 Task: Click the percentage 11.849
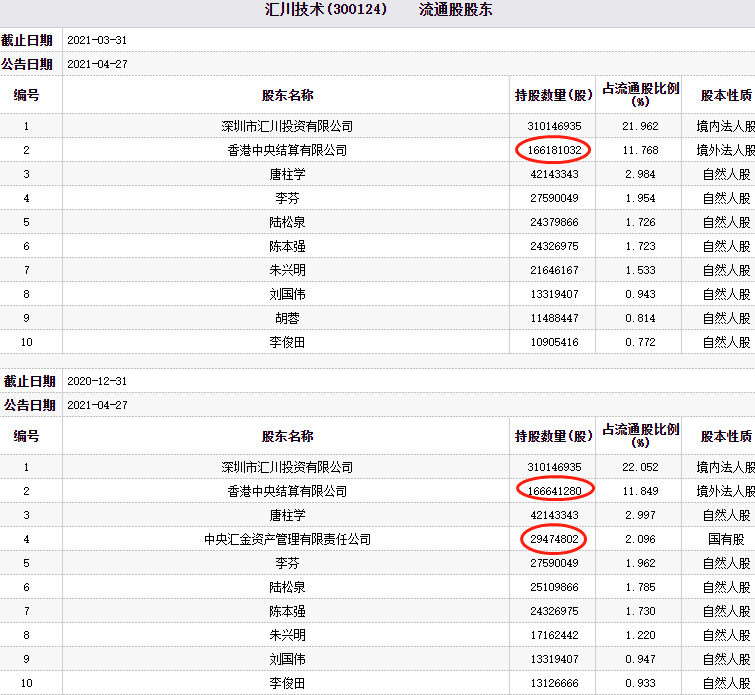[x=640, y=491]
